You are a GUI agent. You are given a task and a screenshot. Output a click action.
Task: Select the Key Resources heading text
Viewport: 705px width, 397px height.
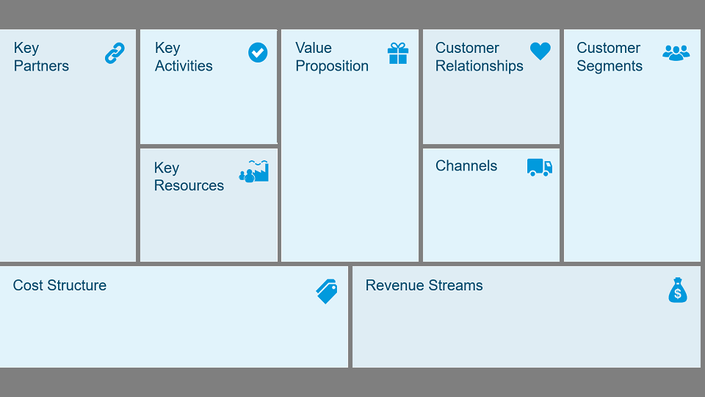coord(189,176)
